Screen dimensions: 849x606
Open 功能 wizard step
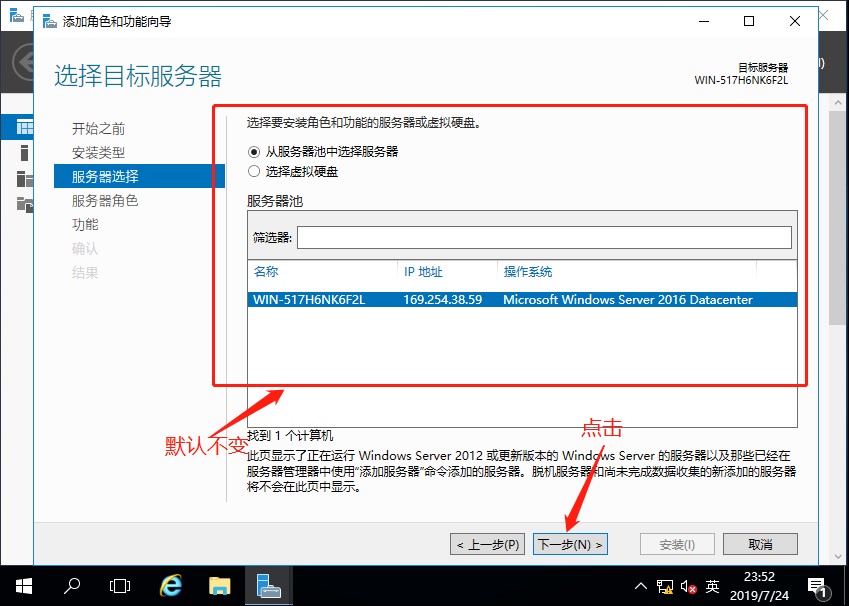(x=85, y=224)
